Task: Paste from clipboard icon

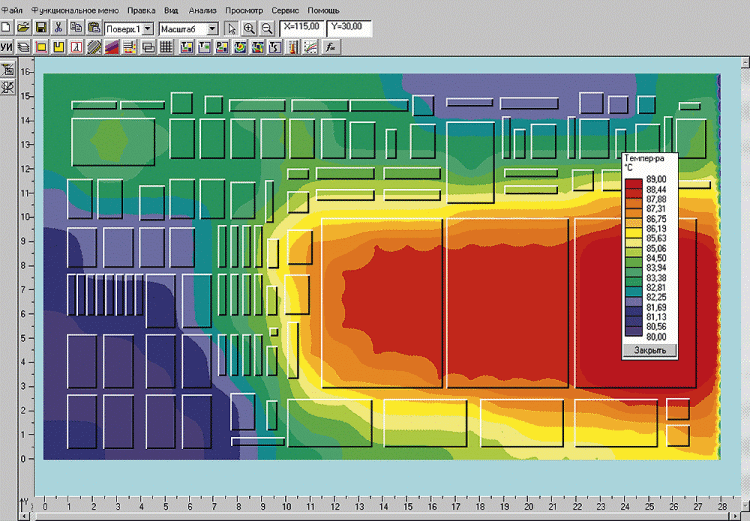Action: pyautogui.click(x=94, y=28)
